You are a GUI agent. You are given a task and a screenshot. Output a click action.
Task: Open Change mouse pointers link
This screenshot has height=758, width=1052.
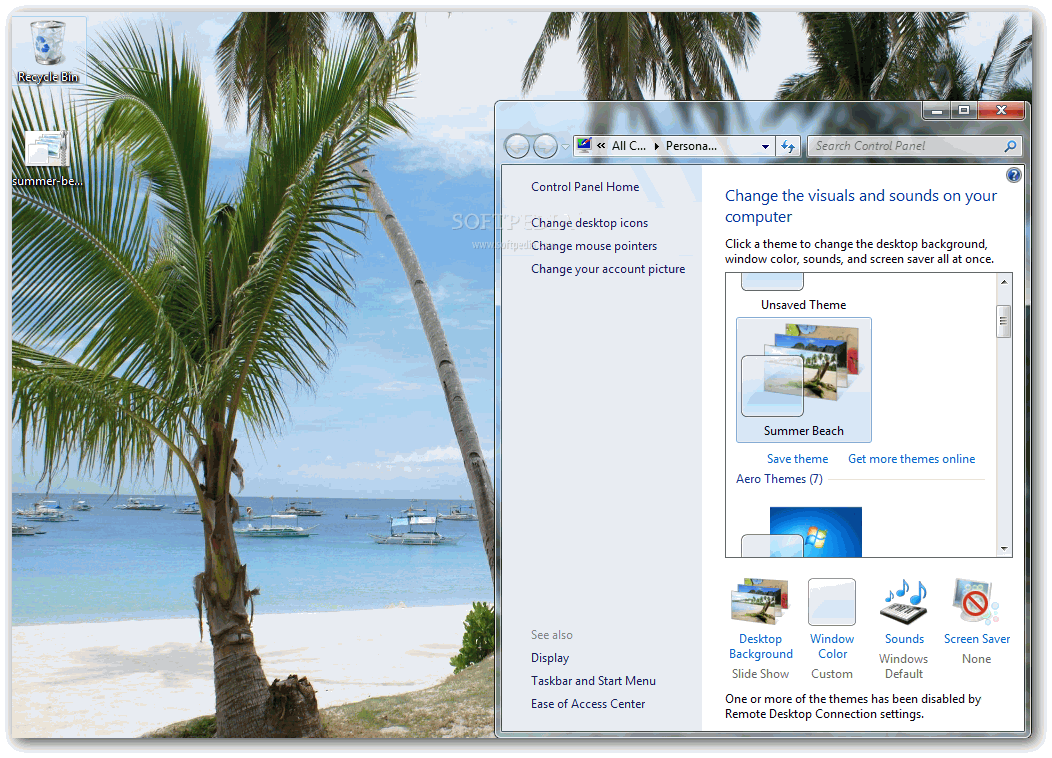[x=594, y=246]
